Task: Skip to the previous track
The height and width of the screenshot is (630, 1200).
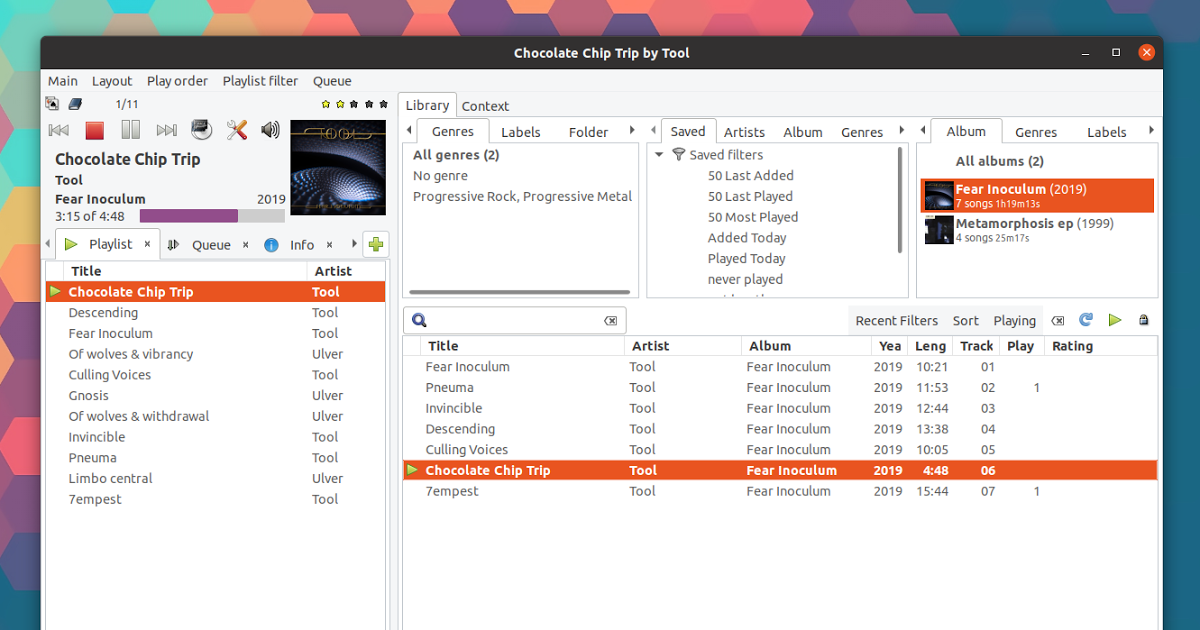Action: pos(59,130)
